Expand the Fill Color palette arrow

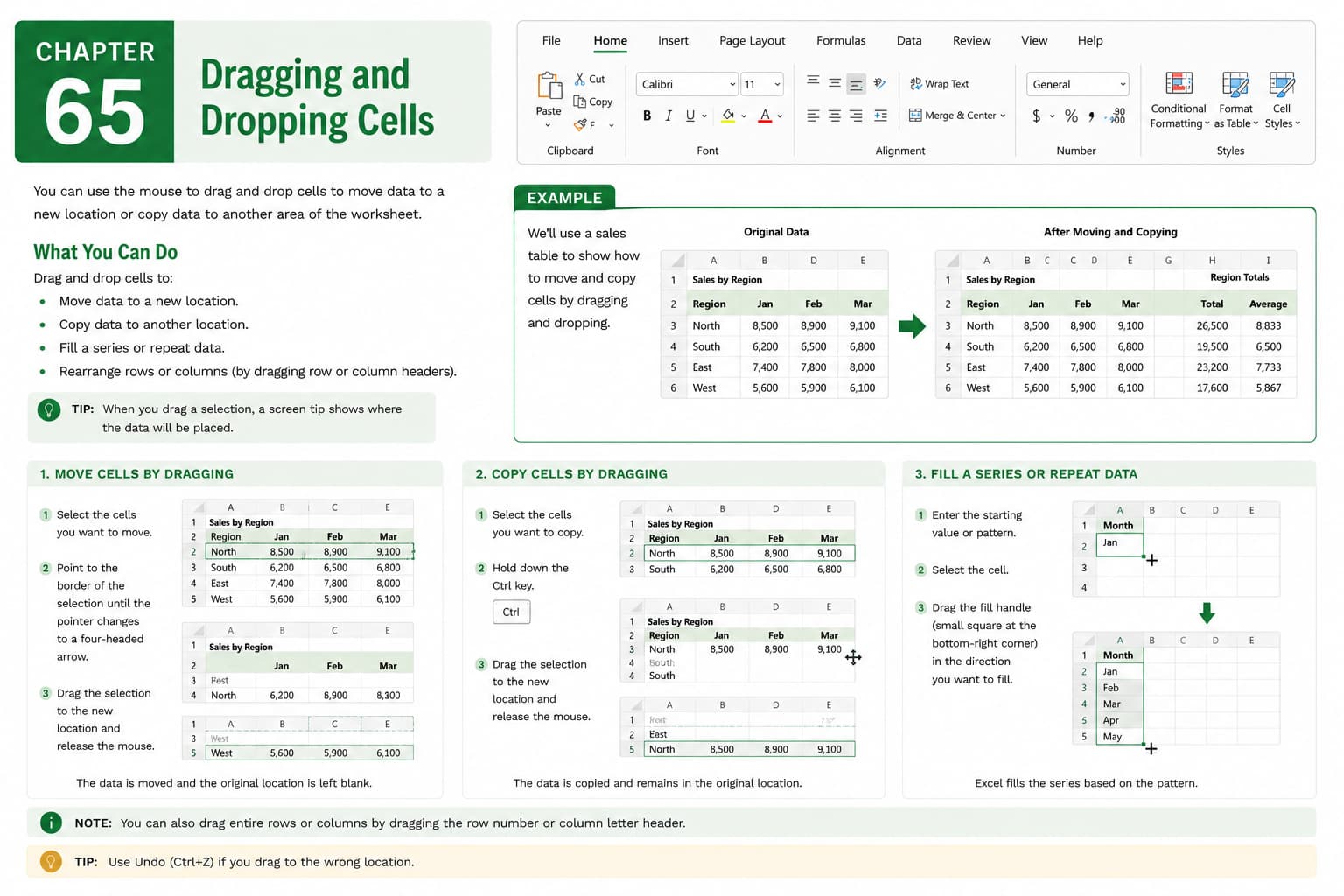pyautogui.click(x=744, y=116)
